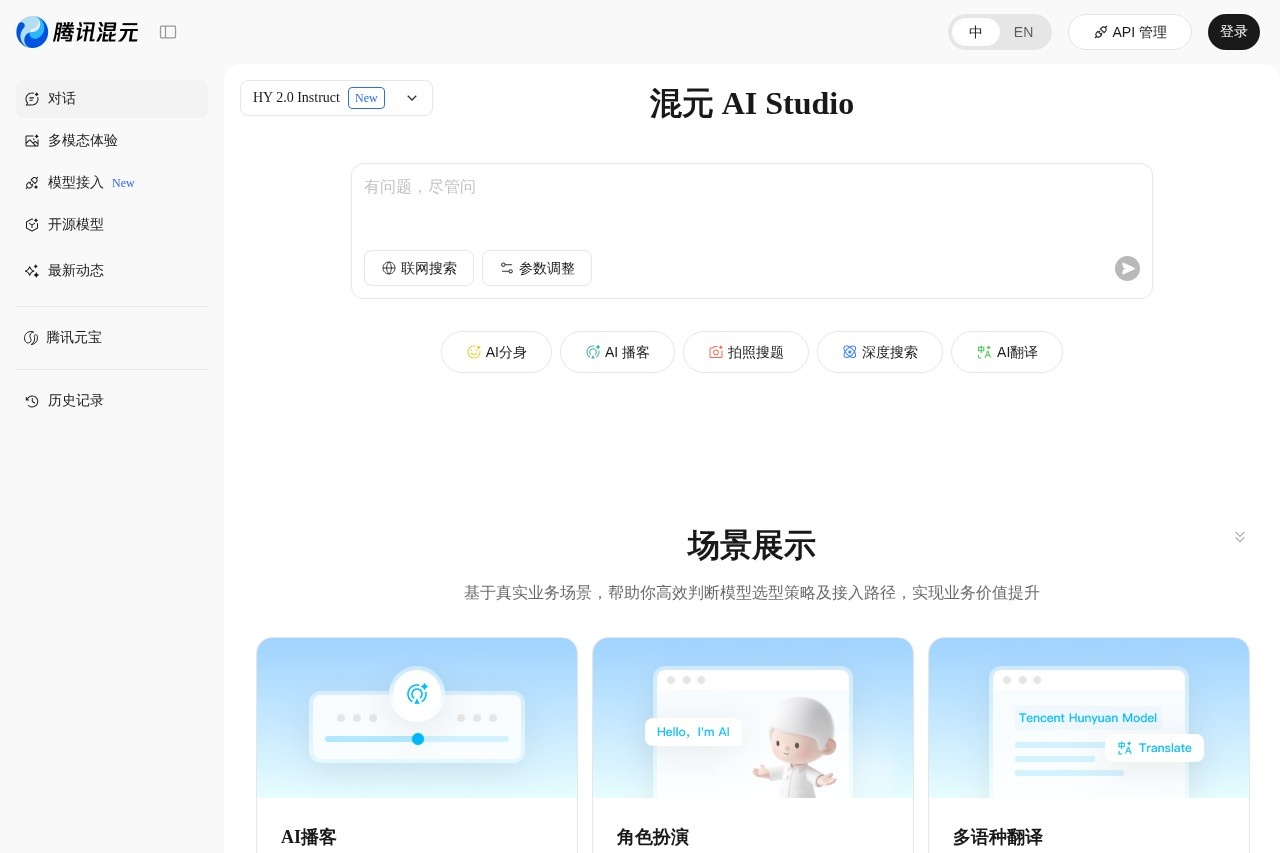Open API 管理

[x=1130, y=32]
